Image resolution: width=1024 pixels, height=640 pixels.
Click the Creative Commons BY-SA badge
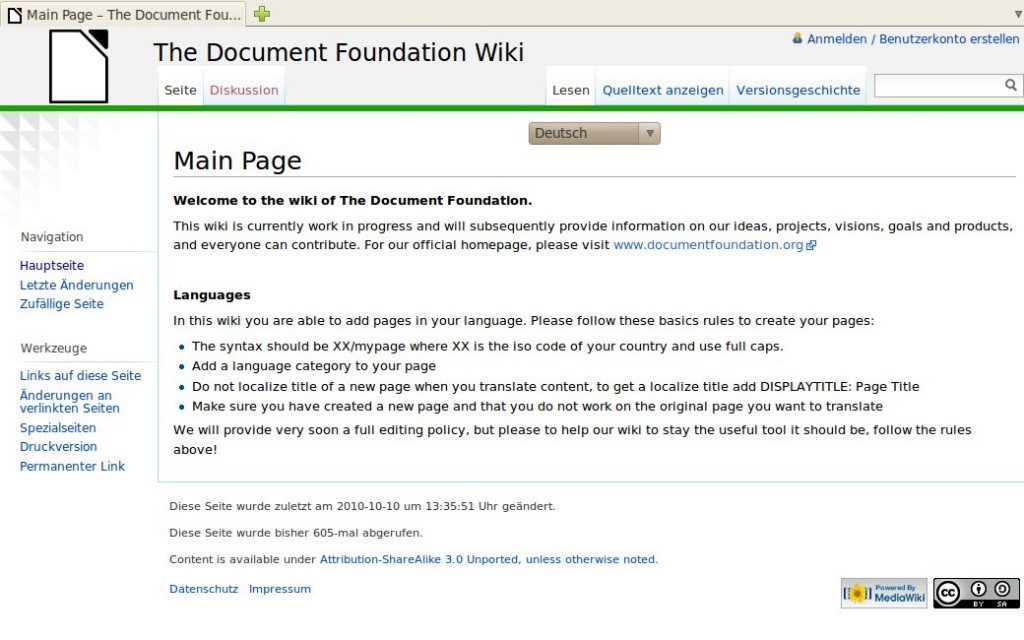click(x=976, y=592)
